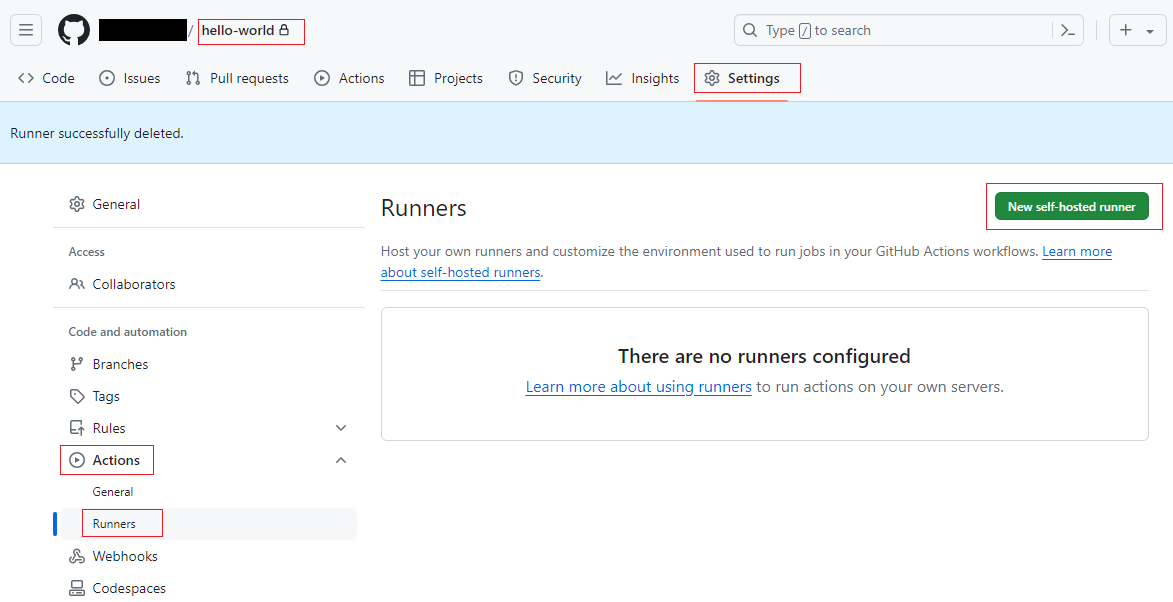The image size is (1173, 602).
Task: Click the Issues circle-dot icon
Action: pos(107,79)
